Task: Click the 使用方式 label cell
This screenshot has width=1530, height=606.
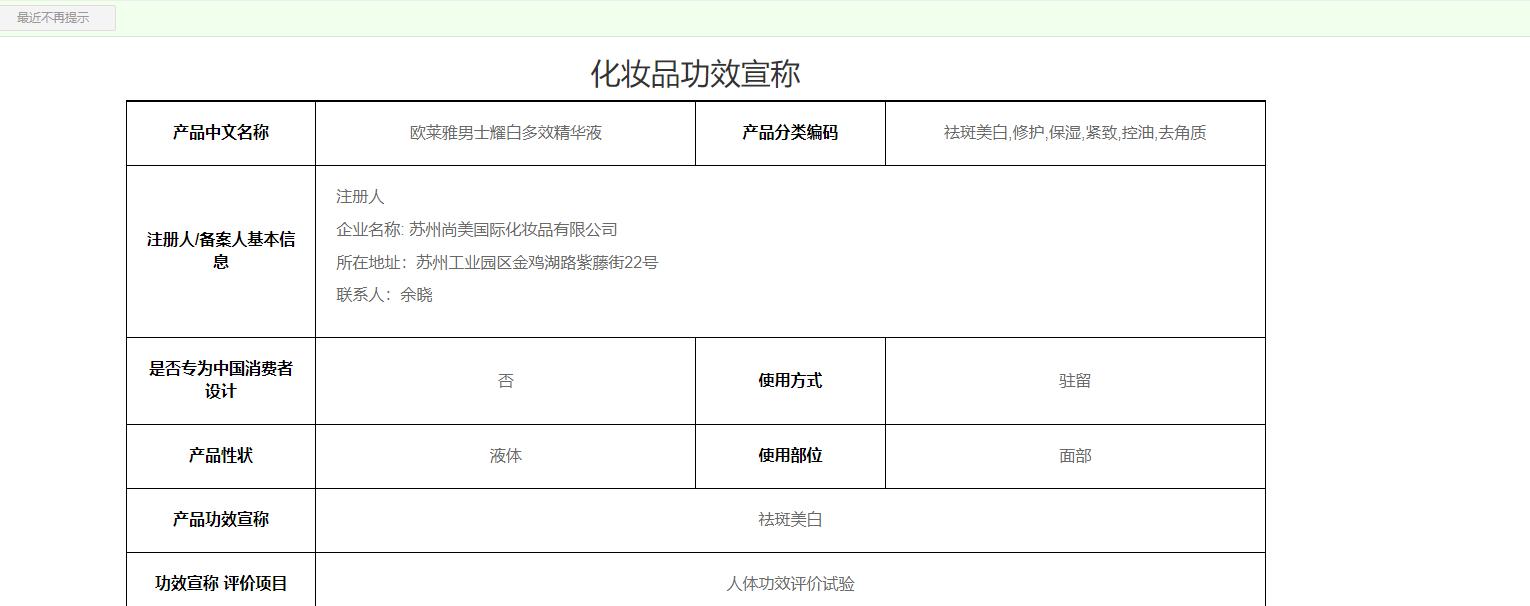Action: [x=790, y=381]
